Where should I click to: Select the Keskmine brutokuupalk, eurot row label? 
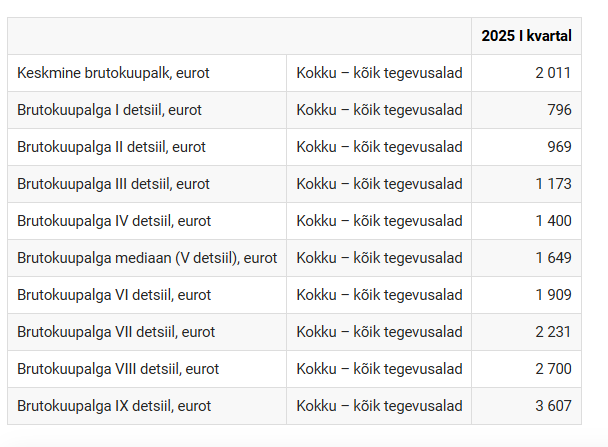pyautogui.click(x=113, y=73)
